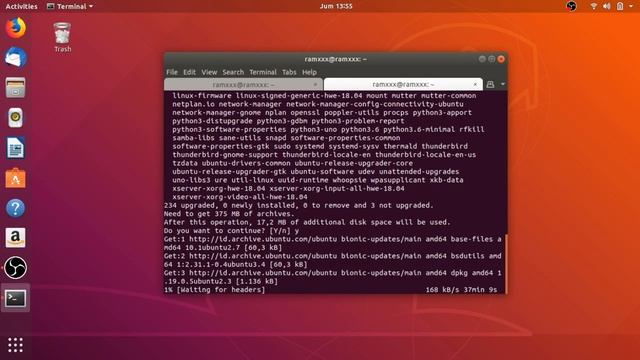
Task: Close the terminal window
Action: pos(501,59)
